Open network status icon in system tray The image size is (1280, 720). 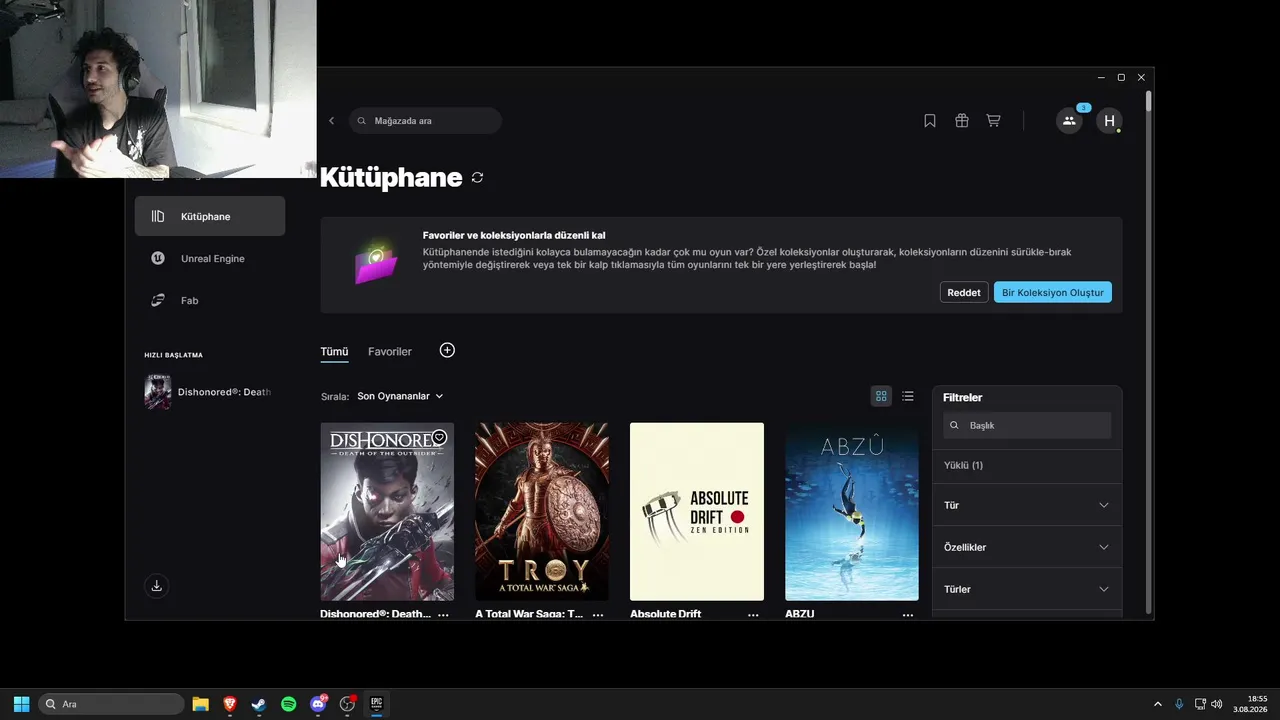click(1200, 704)
